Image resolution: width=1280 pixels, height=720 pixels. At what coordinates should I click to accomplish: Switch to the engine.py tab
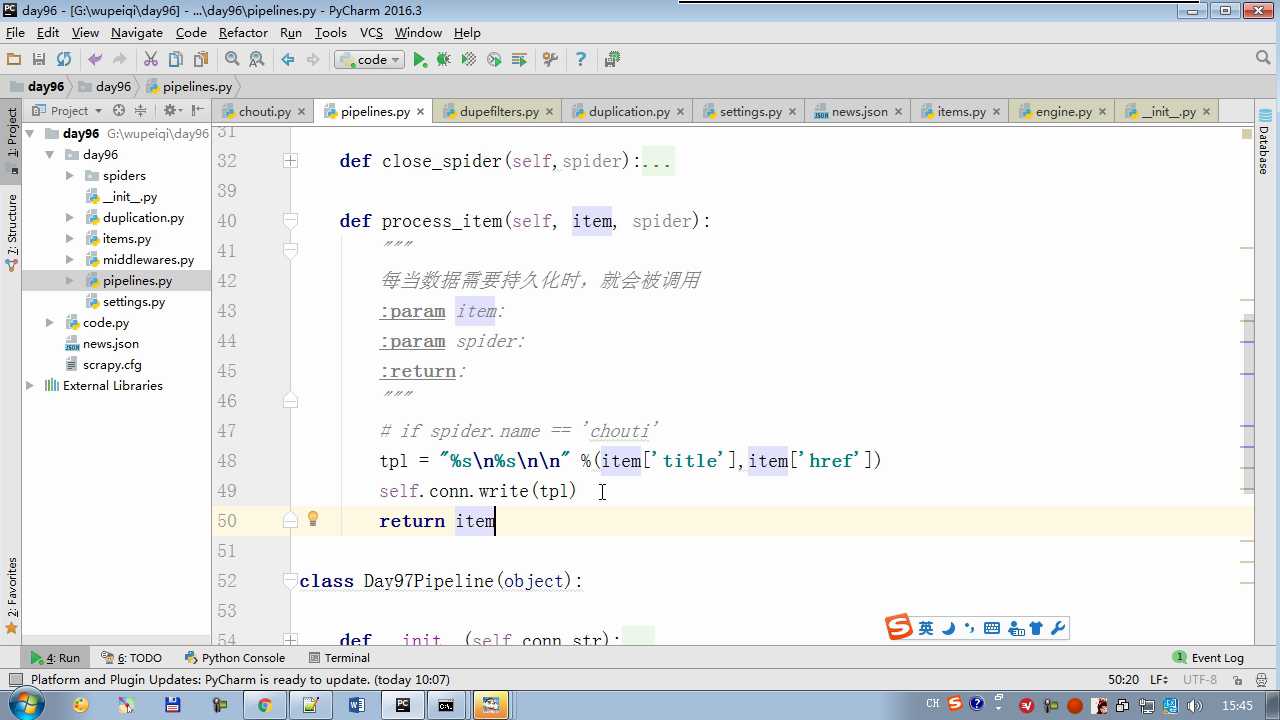coord(1063,112)
